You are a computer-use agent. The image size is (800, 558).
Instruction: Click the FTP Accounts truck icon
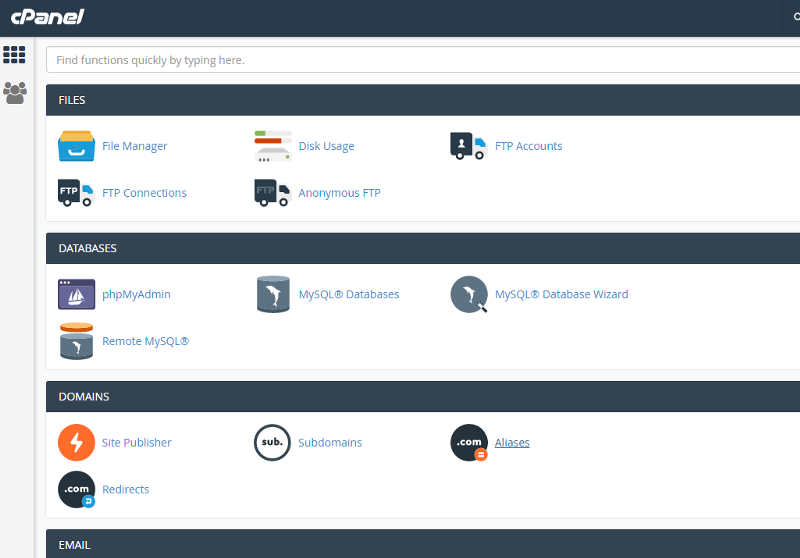coord(469,146)
